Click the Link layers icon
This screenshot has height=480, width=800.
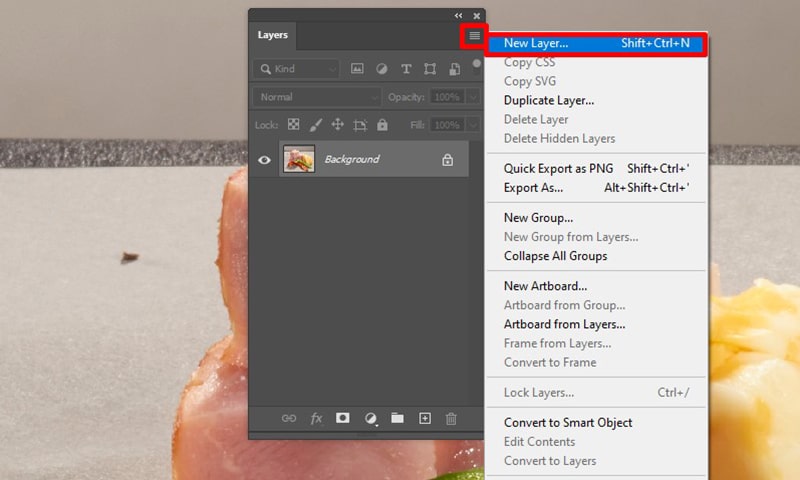click(x=289, y=418)
